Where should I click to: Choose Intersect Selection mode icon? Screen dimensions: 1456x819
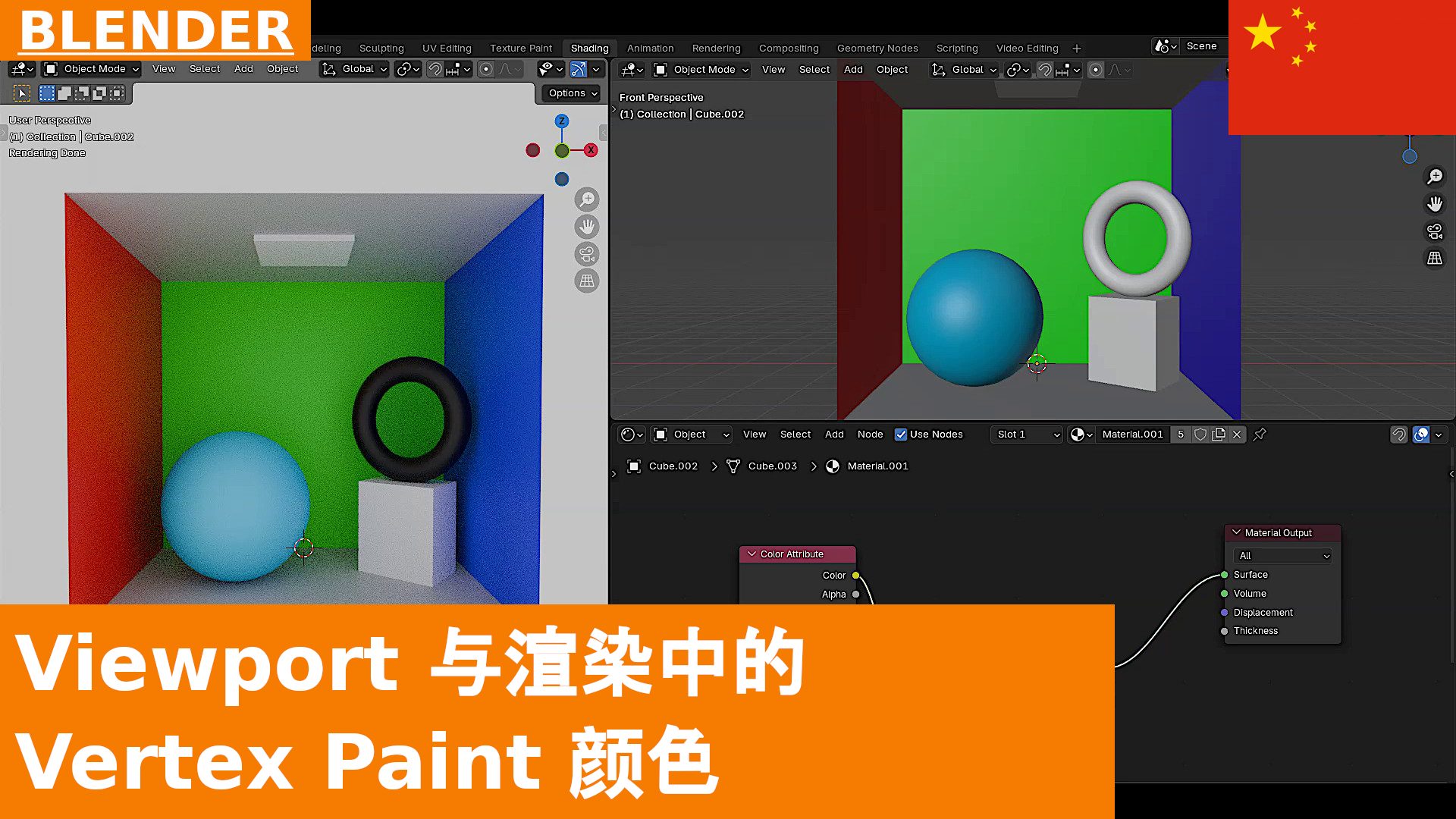click(117, 93)
